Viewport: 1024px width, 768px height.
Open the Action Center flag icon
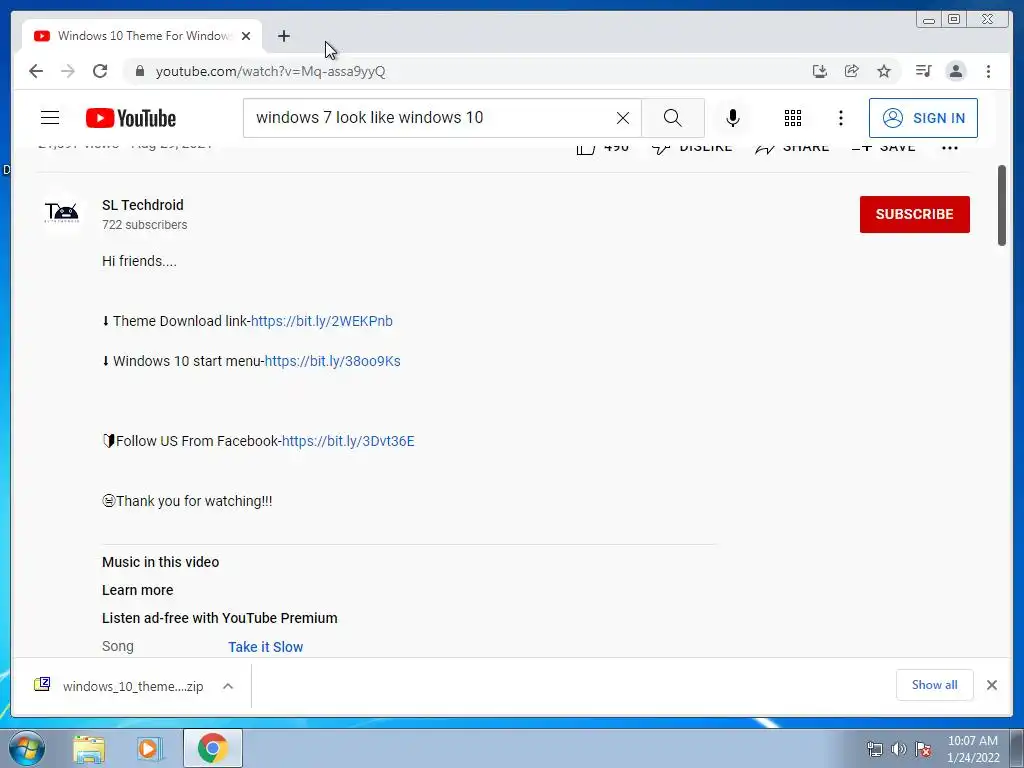923,749
